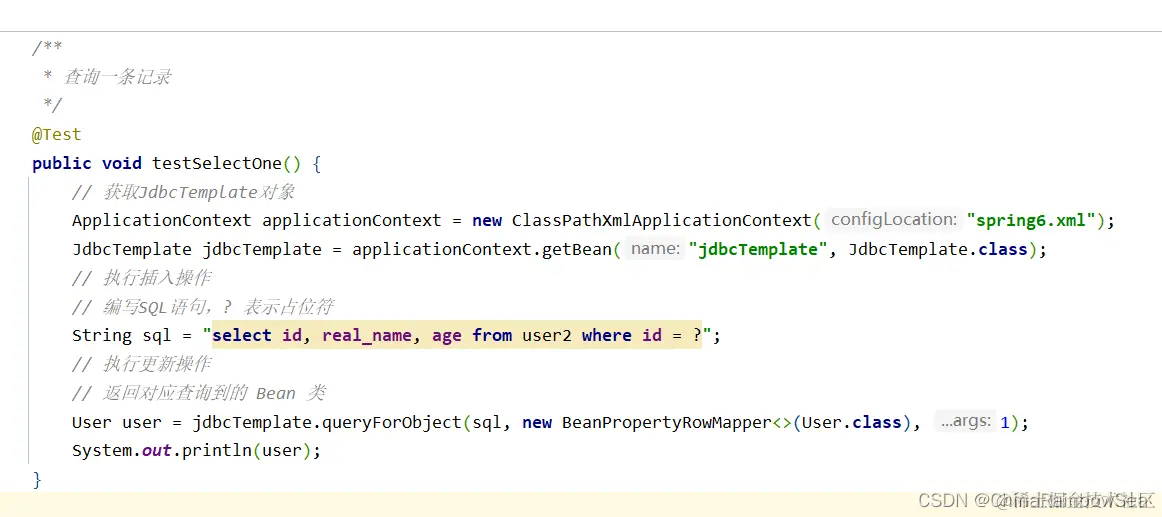The height and width of the screenshot is (517, 1162).
Task: Click the "jdbcTemplate" bean name string
Action: click(757, 249)
